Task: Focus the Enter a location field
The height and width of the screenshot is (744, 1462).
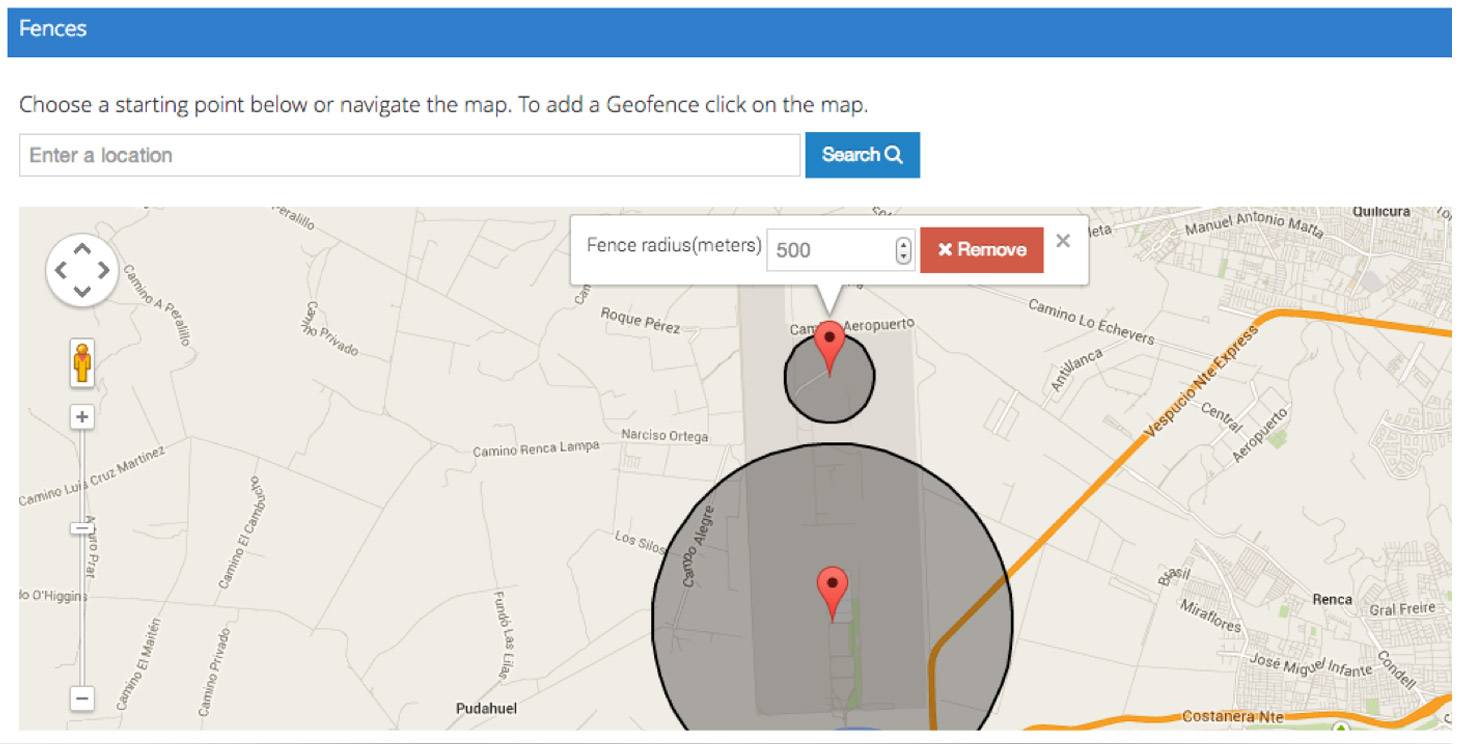Action: [x=409, y=155]
